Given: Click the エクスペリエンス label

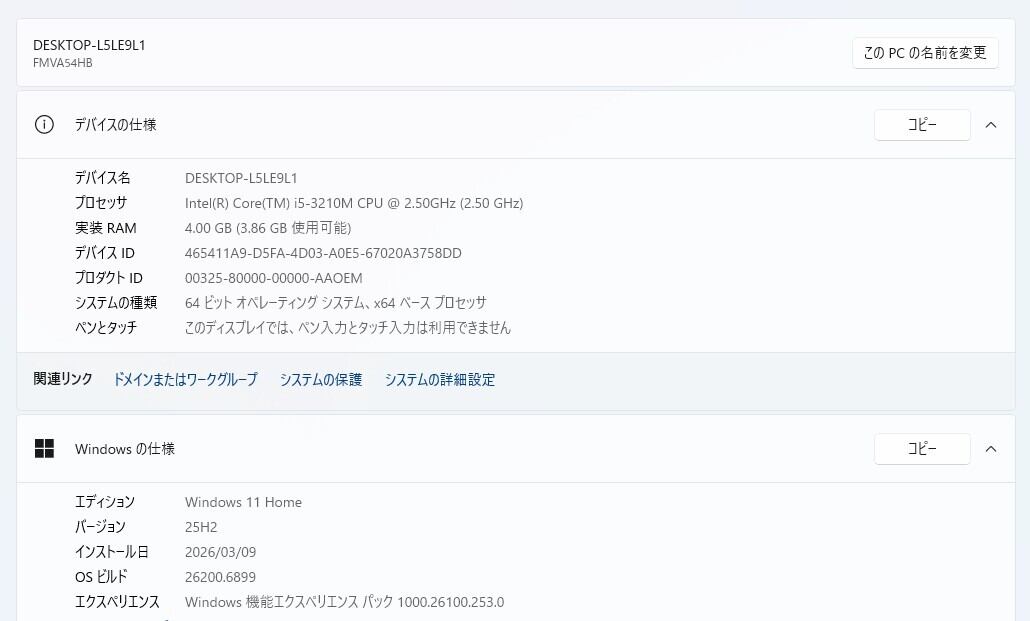Looking at the screenshot, I should tap(117, 602).
